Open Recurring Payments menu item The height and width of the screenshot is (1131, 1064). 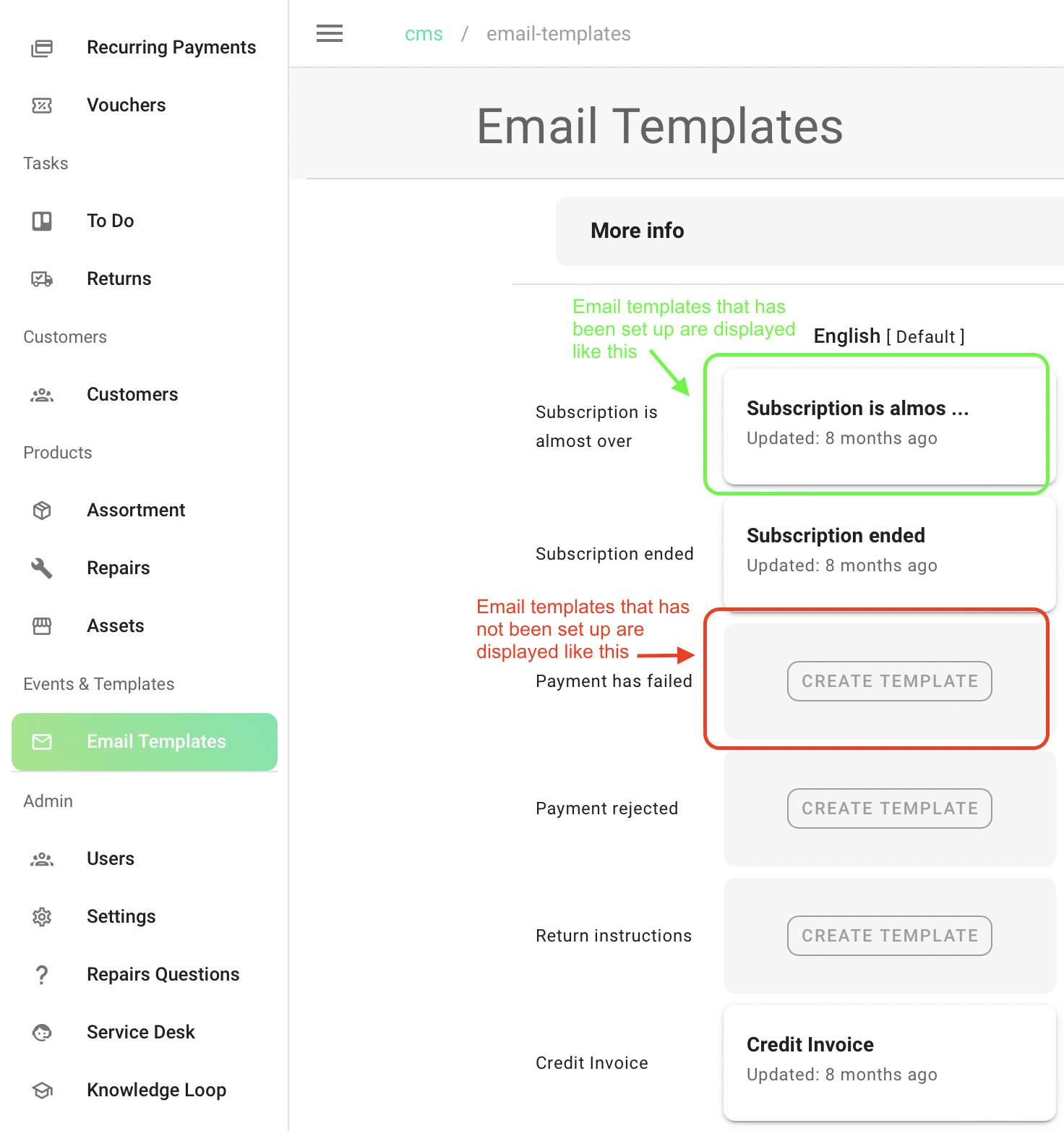145,48
